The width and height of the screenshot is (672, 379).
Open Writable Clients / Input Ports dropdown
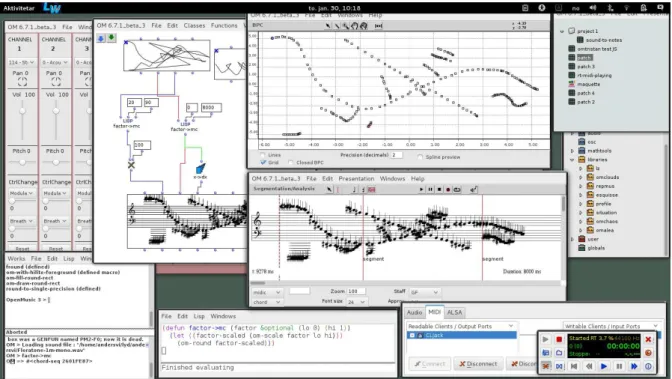tap(611, 326)
